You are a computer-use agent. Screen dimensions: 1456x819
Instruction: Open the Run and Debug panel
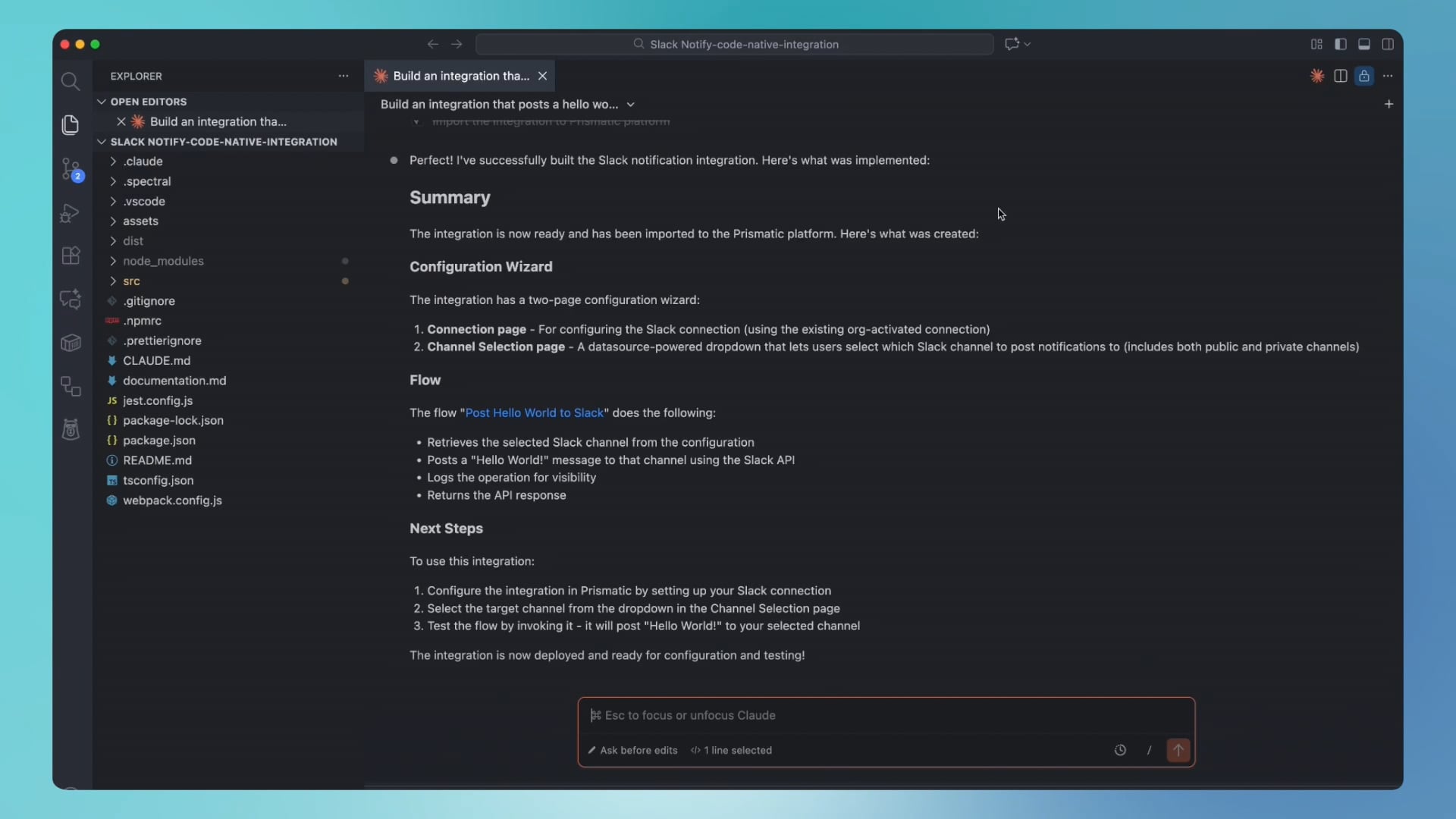click(x=71, y=213)
